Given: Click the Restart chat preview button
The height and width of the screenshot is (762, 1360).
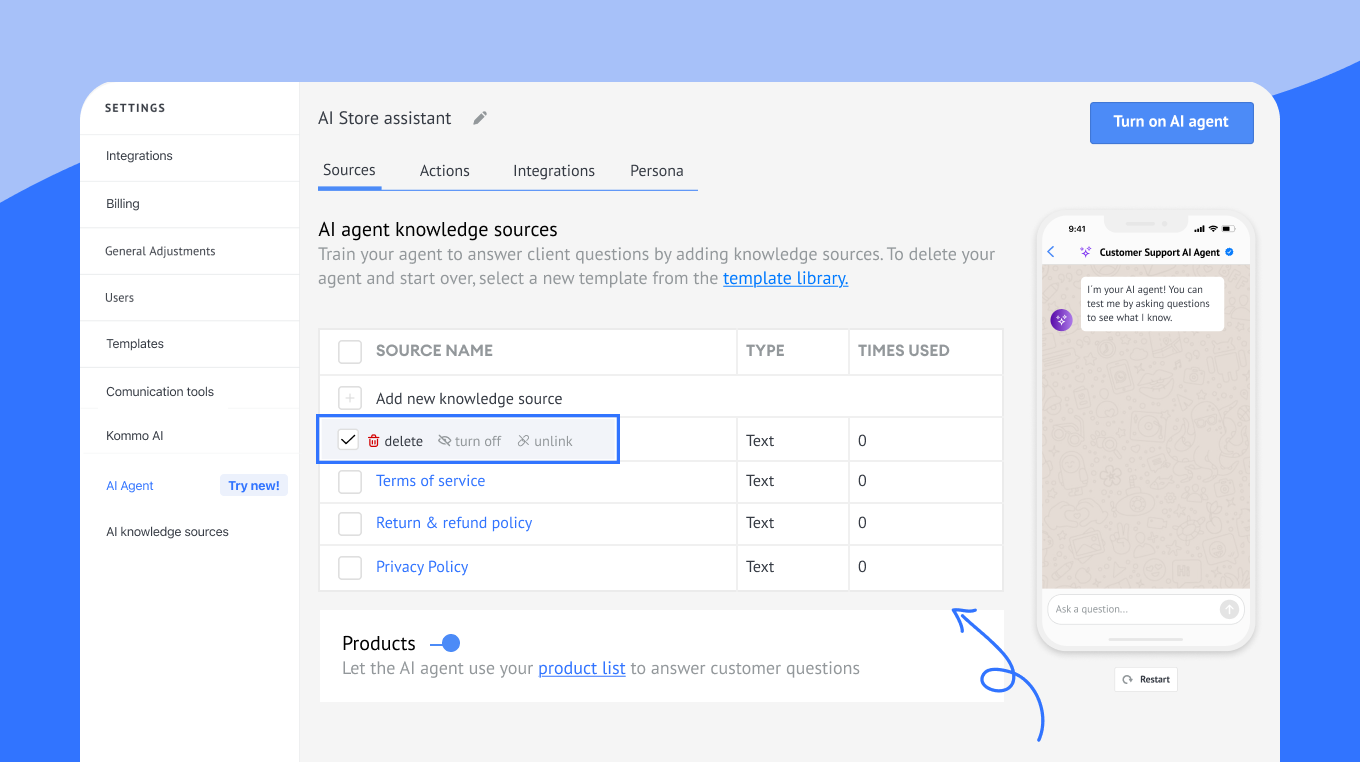Looking at the screenshot, I should point(1146,679).
